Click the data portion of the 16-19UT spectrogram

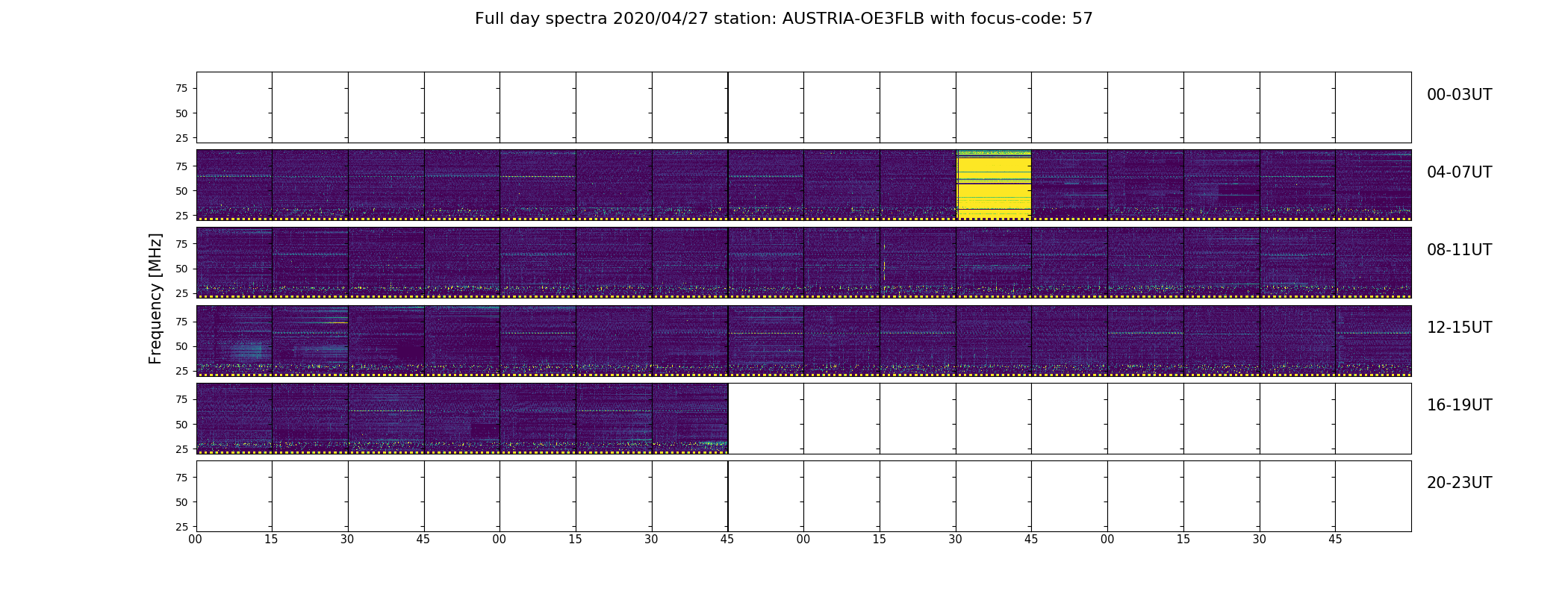coord(462,418)
